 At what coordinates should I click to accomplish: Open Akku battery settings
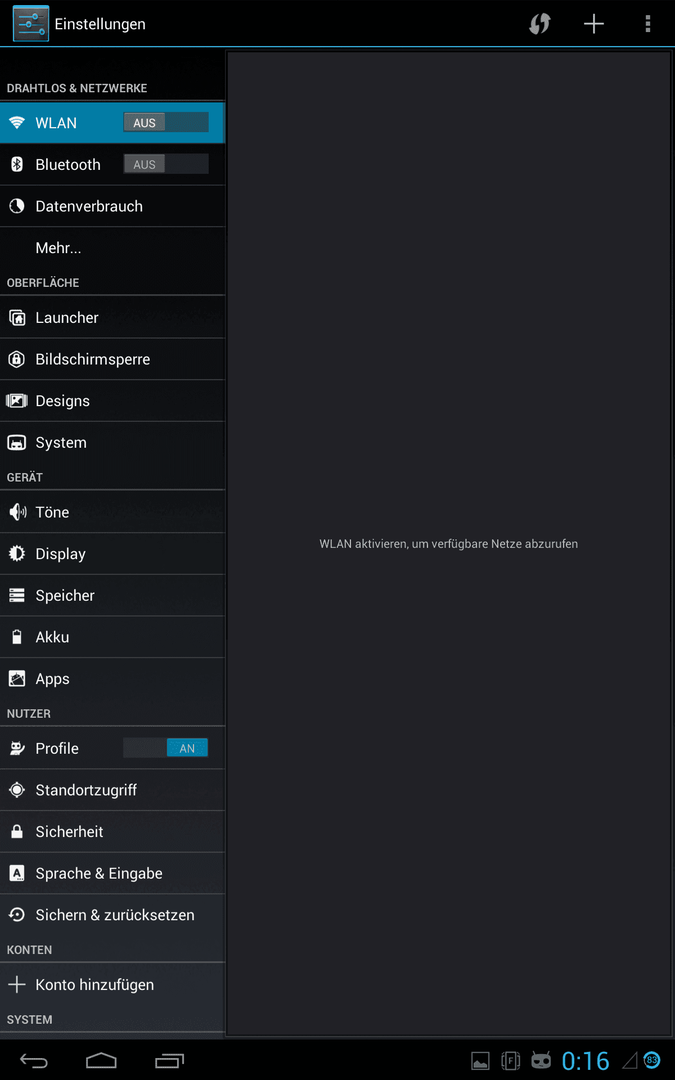point(112,637)
